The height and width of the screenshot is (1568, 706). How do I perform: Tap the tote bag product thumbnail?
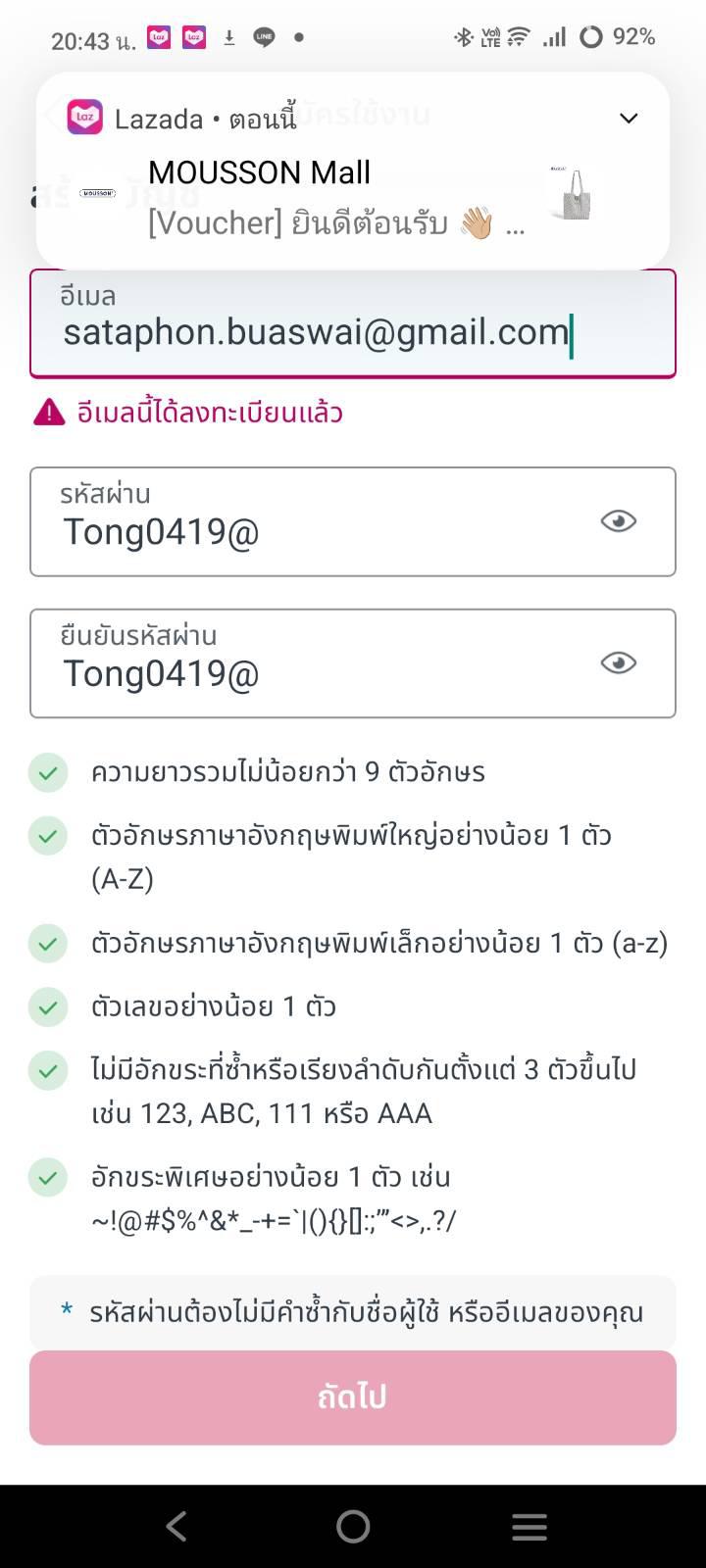coord(575,194)
